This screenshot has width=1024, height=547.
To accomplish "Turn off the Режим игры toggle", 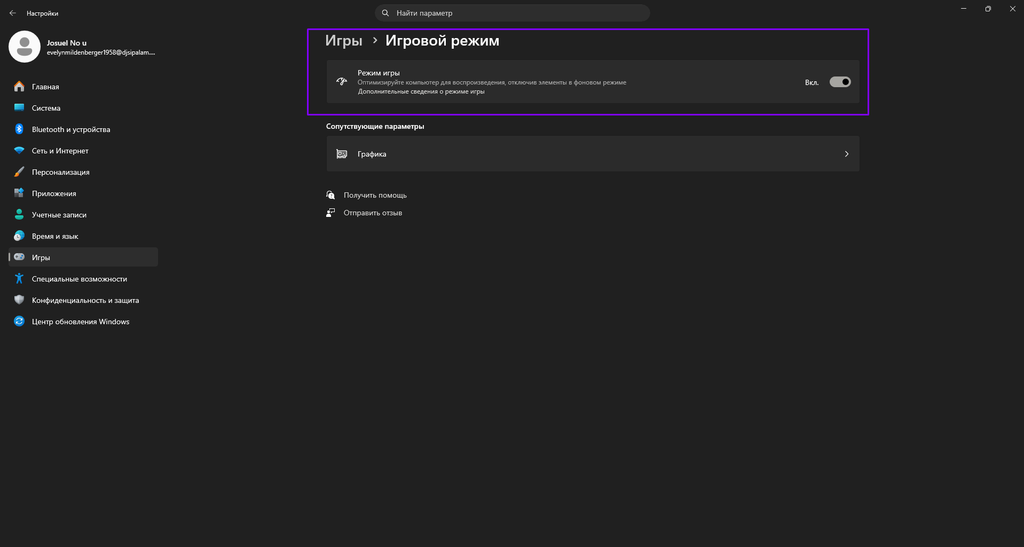I will [x=840, y=82].
